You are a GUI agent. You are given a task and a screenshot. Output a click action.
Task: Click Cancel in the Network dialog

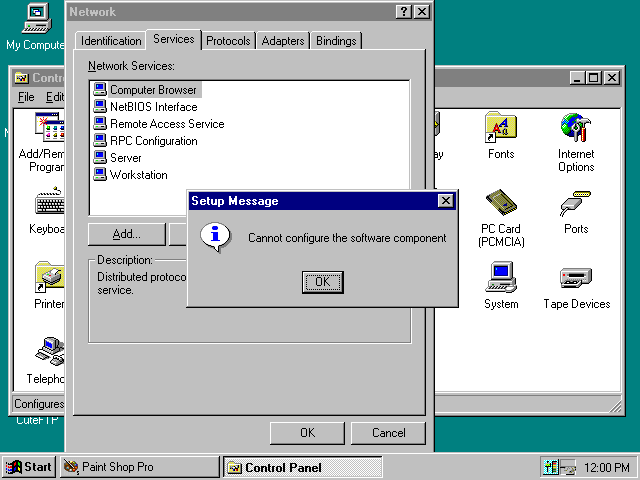pyautogui.click(x=388, y=433)
